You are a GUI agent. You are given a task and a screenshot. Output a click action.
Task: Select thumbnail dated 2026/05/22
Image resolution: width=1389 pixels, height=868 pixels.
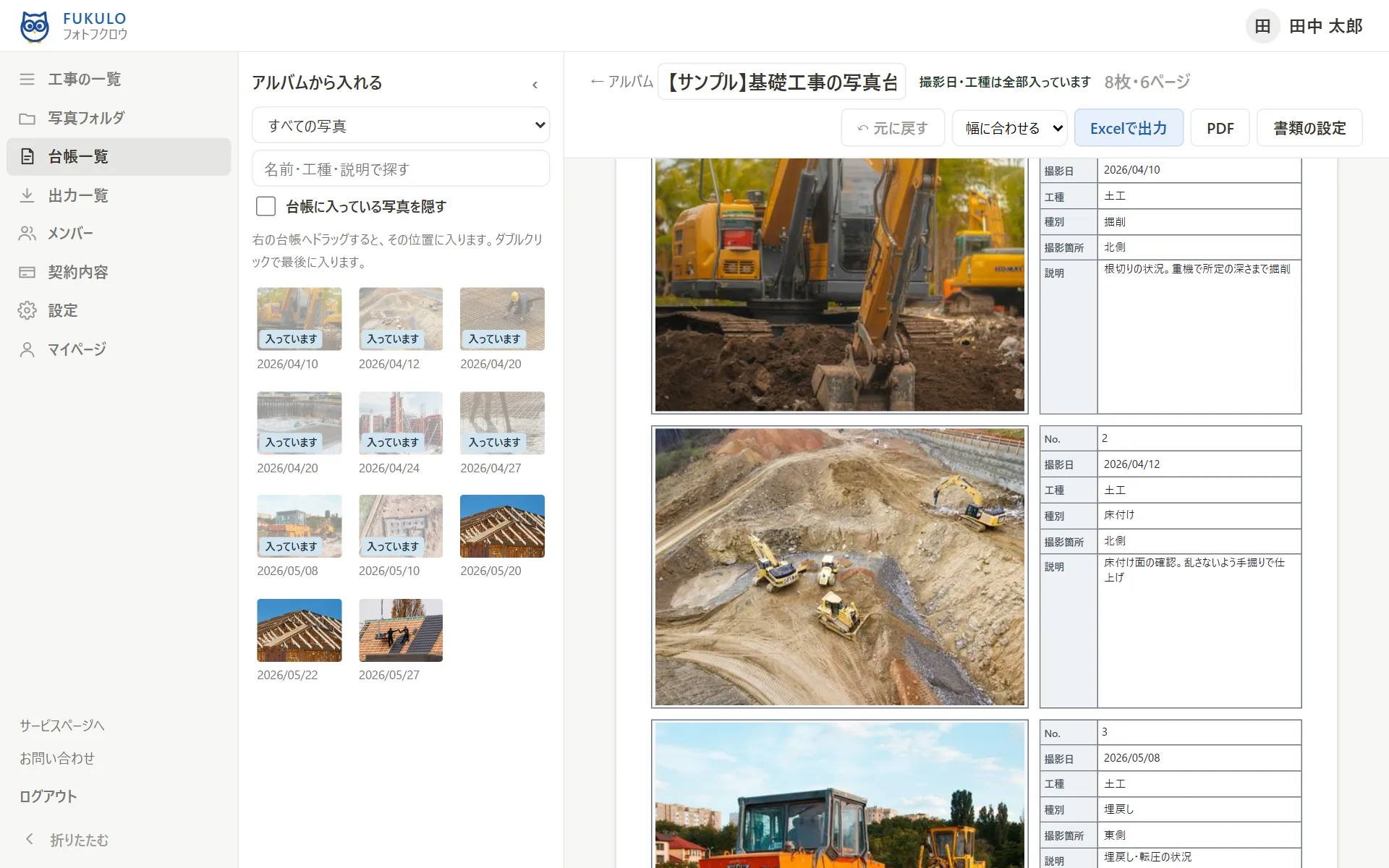[x=300, y=630]
